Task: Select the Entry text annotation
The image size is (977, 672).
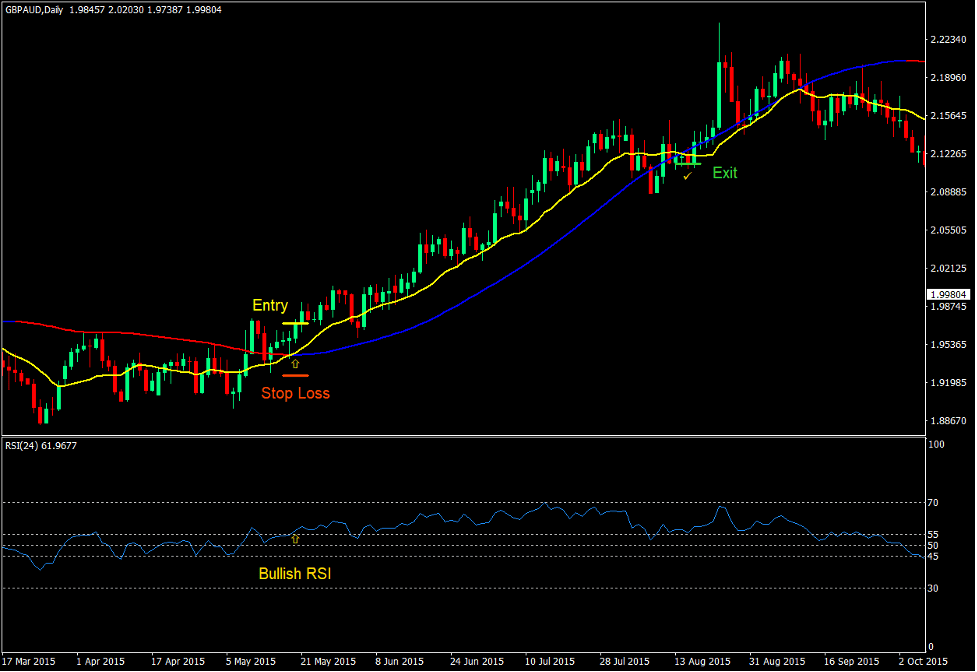Action: (x=269, y=305)
